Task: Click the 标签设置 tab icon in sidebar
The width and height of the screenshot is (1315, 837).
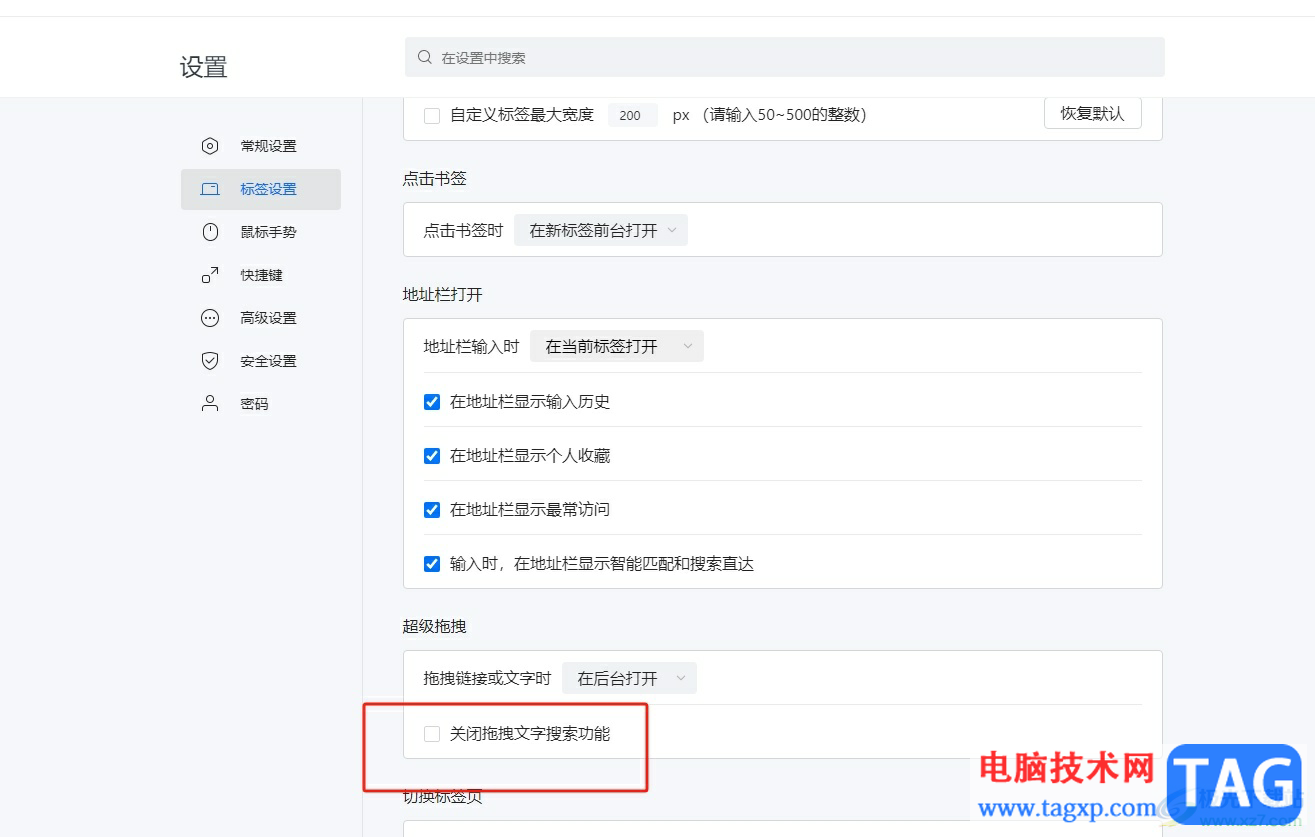Action: tap(209, 188)
